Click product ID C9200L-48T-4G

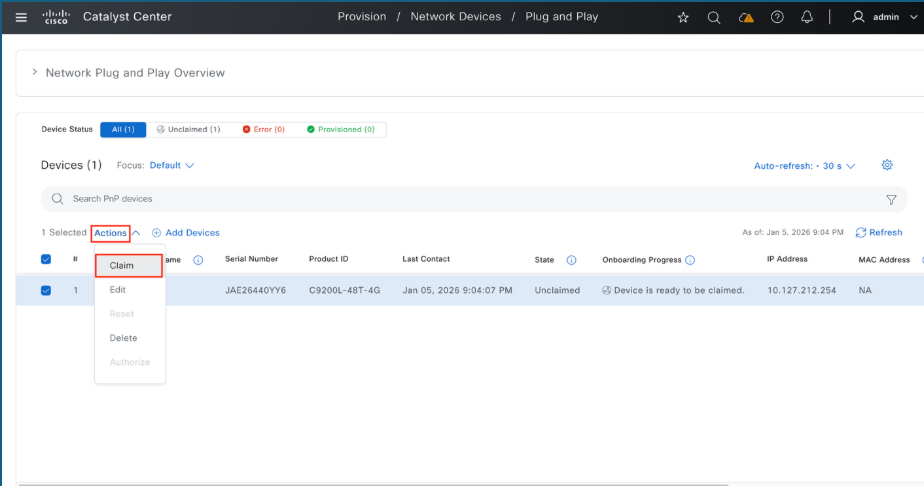point(344,290)
